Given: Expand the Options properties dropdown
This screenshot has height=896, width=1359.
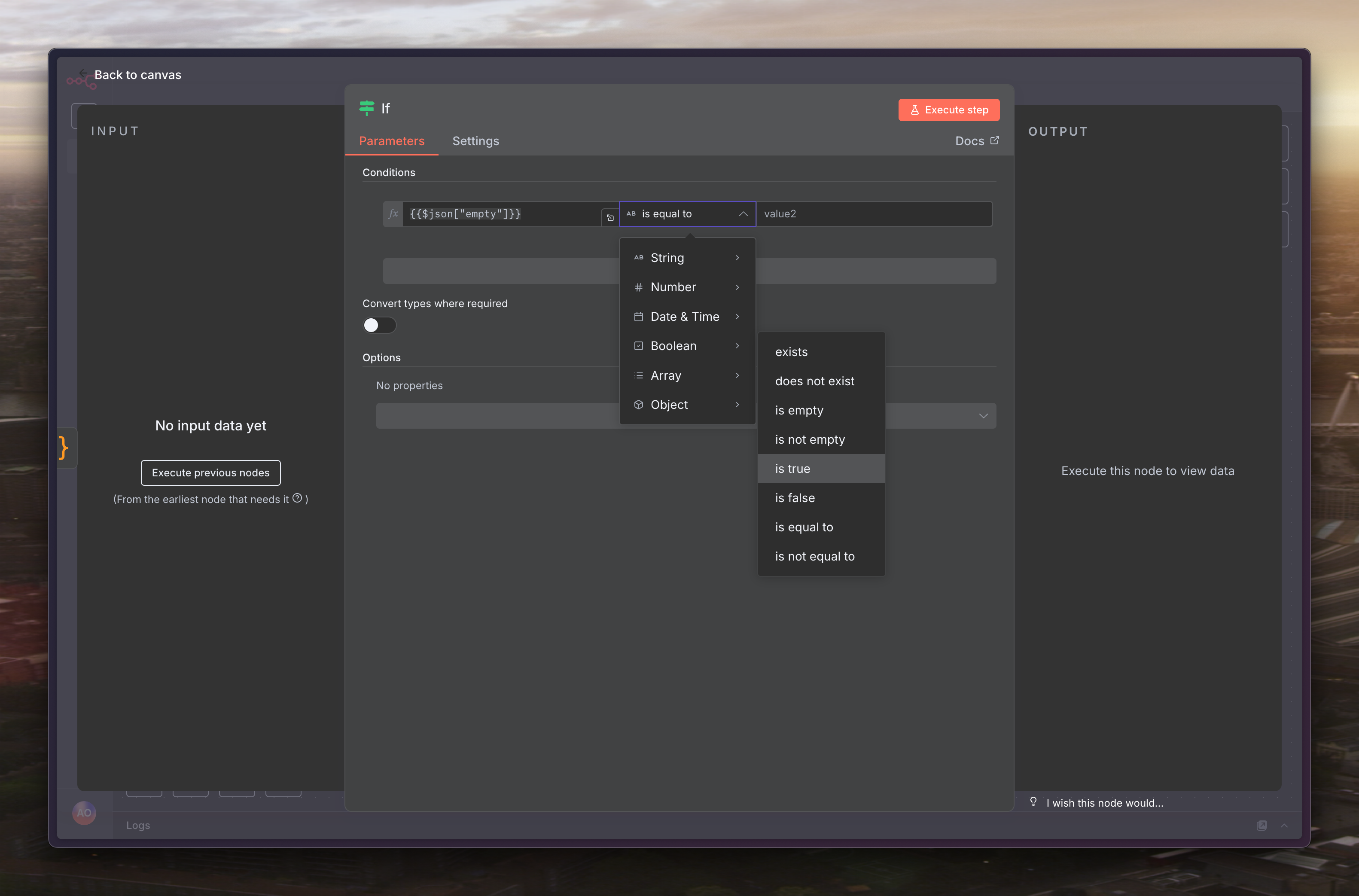Looking at the screenshot, I should pyautogui.click(x=983, y=416).
